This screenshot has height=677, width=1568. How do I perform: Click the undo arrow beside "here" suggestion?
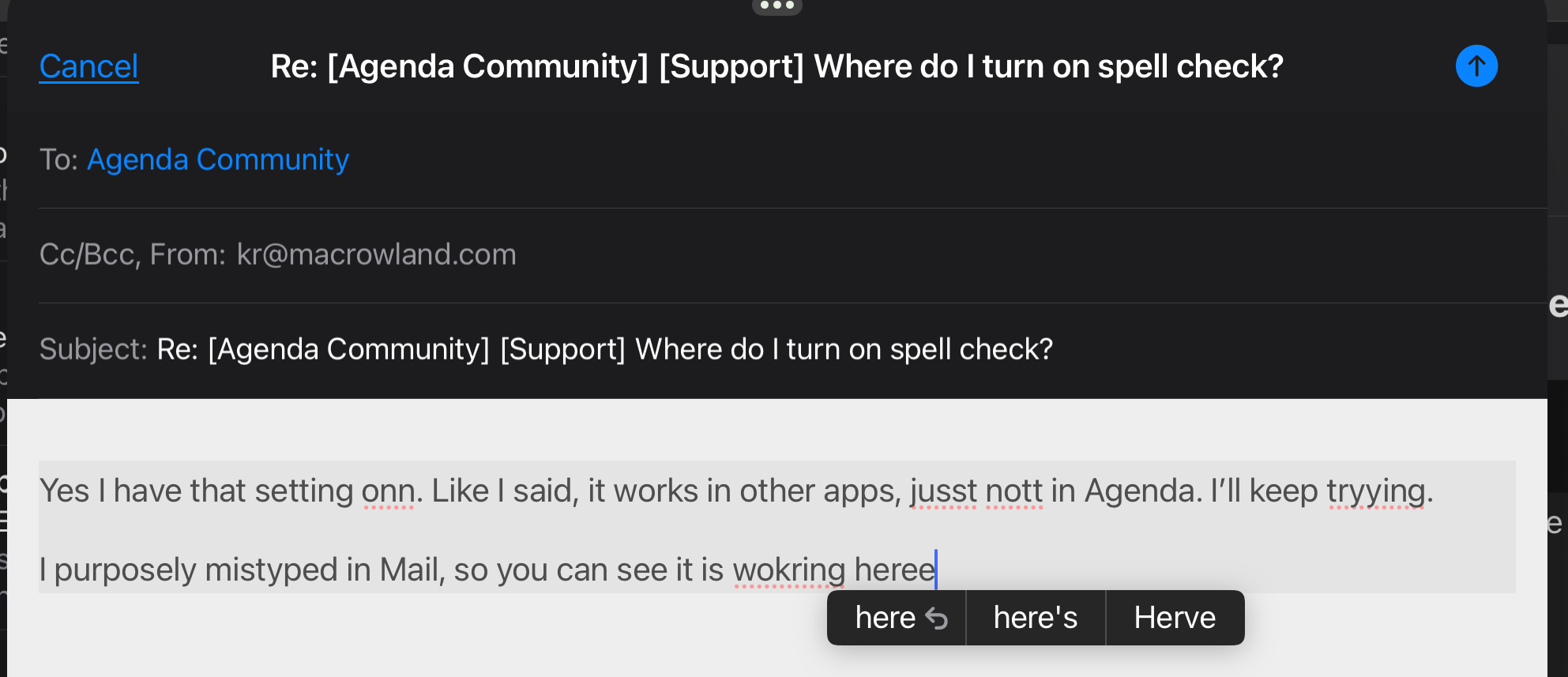point(936,619)
